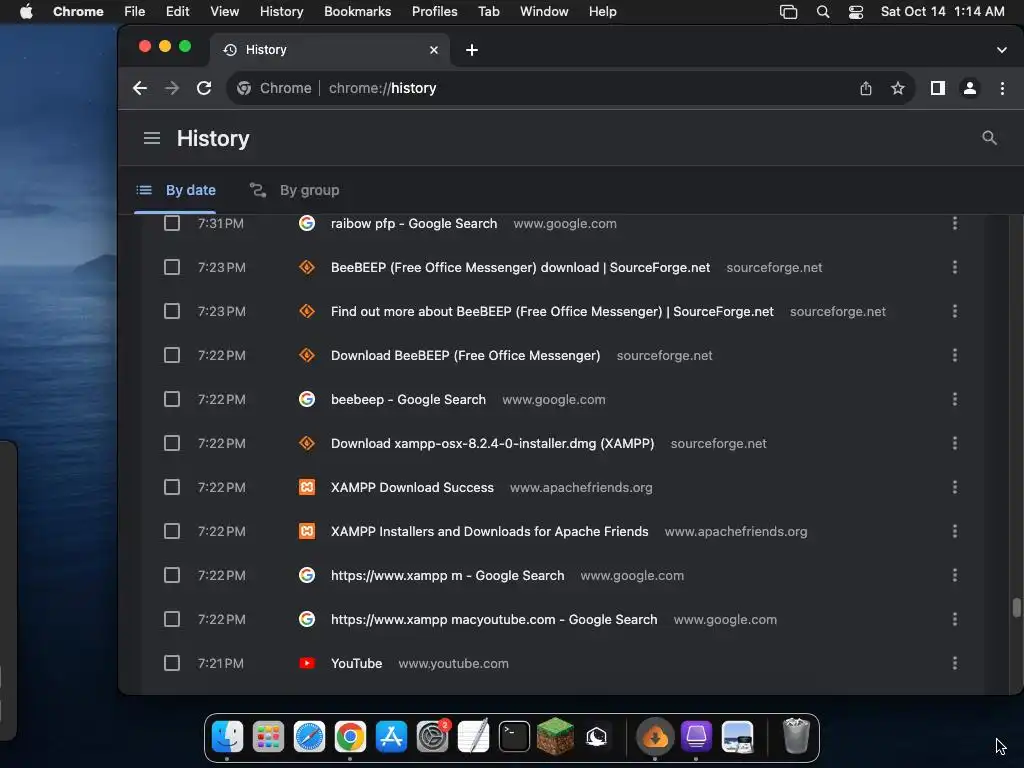Open the XAMPP Download Success link
This screenshot has width=1024, height=768.
click(412, 487)
